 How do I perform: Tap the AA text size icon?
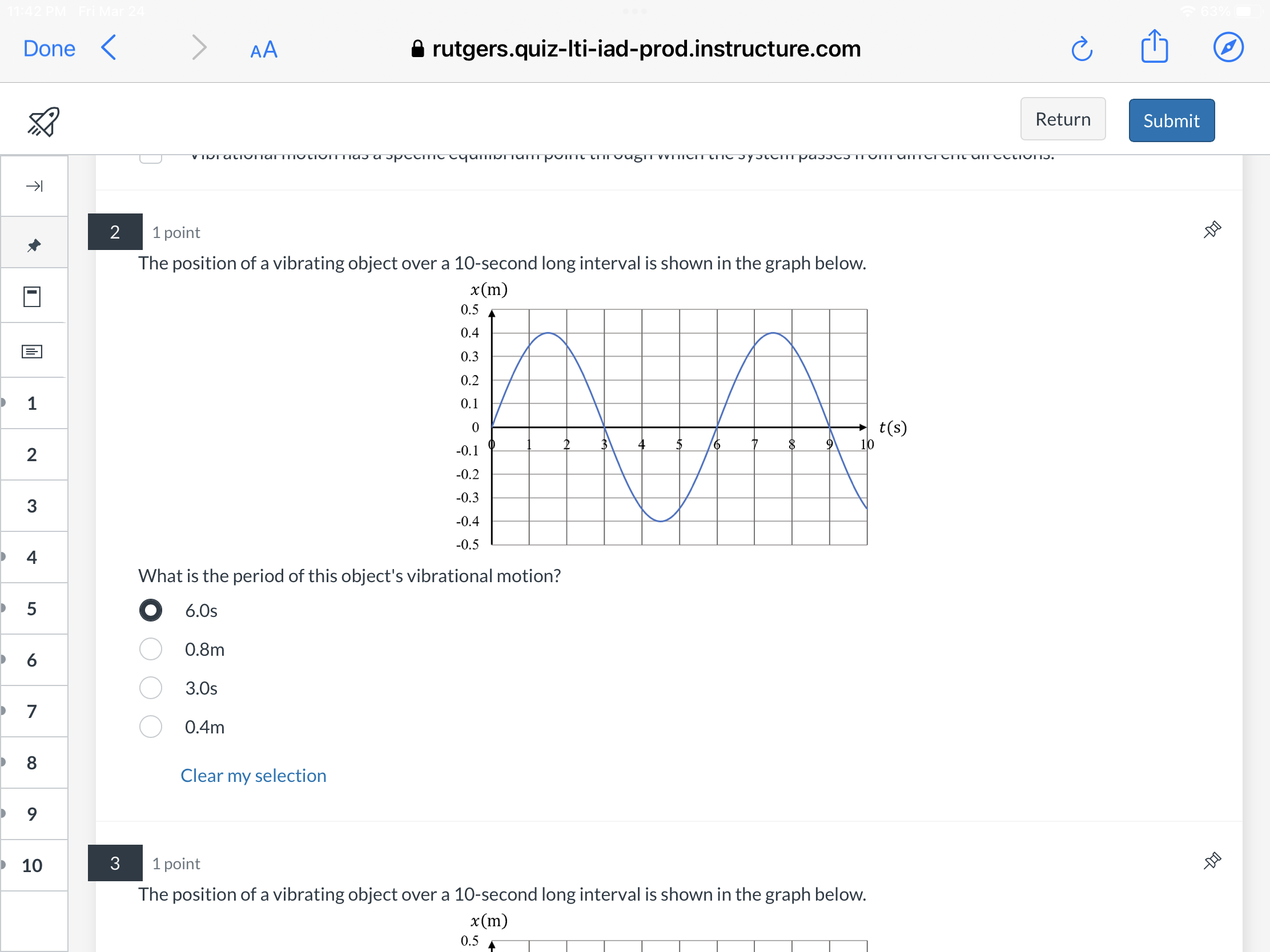click(263, 49)
